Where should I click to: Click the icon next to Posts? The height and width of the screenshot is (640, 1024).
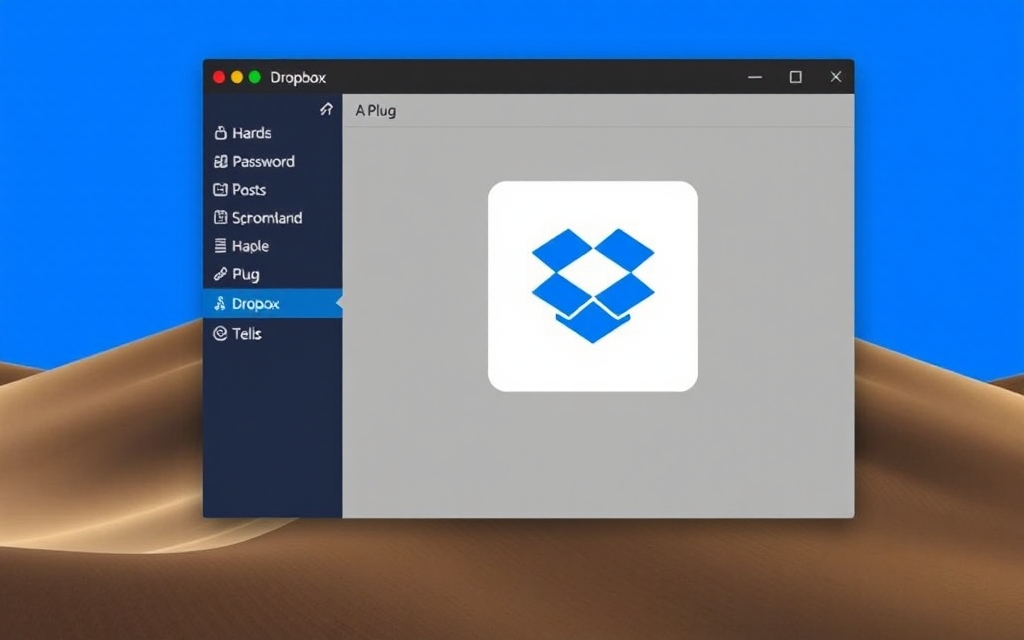(220, 189)
